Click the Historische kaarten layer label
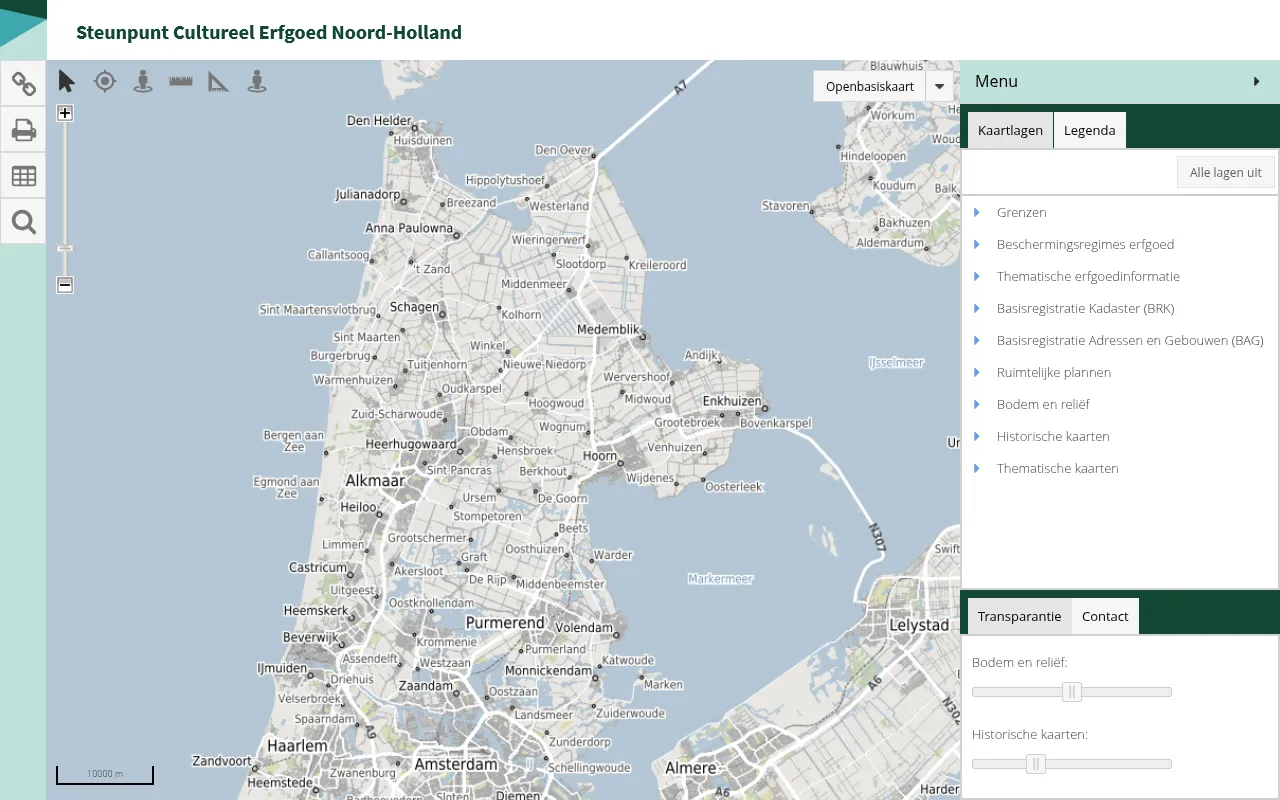The height and width of the screenshot is (800, 1280). [1053, 436]
